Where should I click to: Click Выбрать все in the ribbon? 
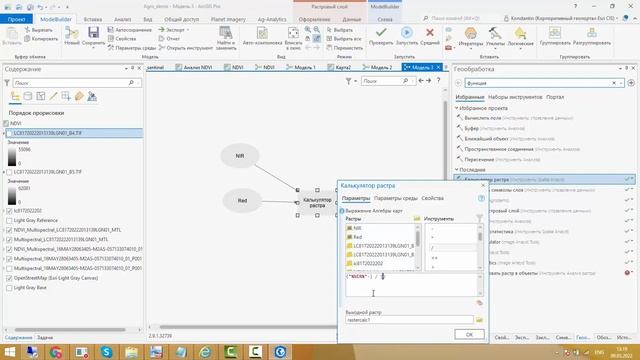coord(344,39)
